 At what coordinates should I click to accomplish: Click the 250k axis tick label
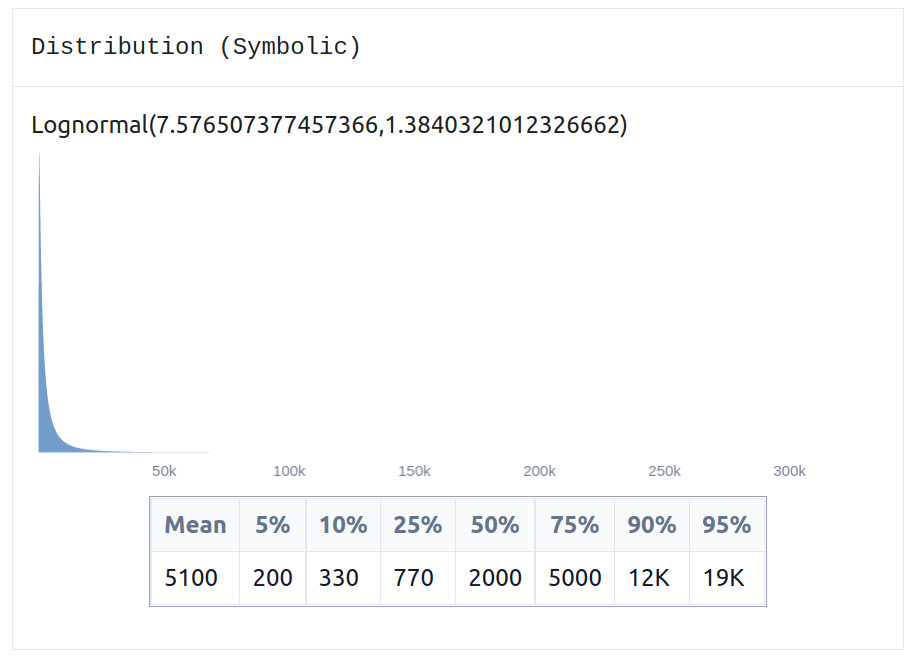pos(664,471)
